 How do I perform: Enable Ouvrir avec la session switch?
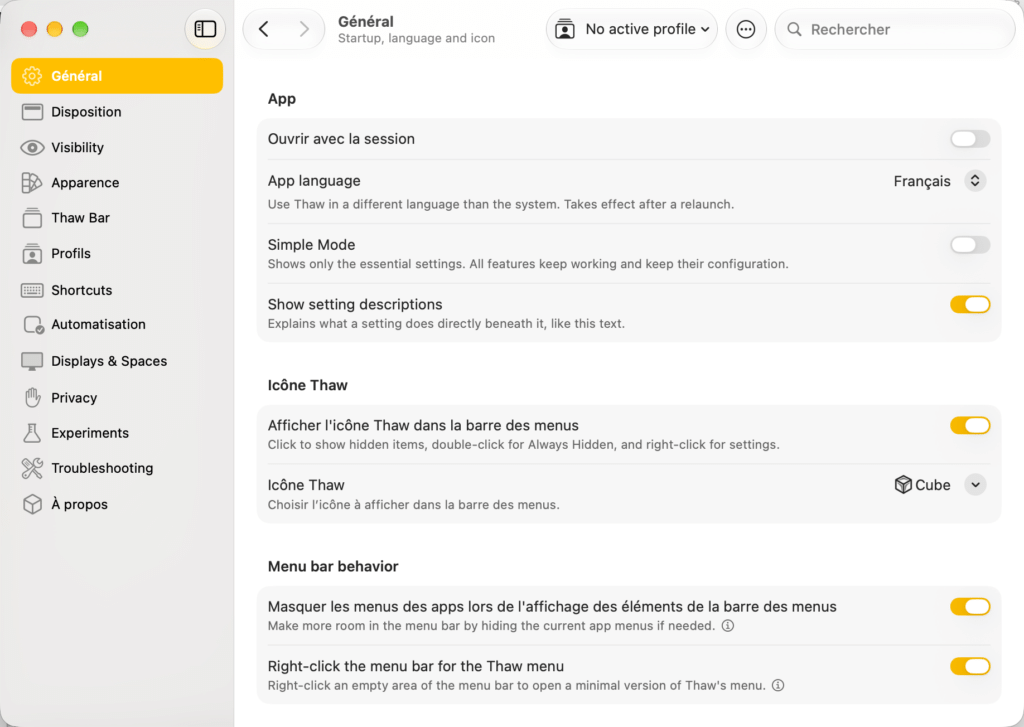coord(970,138)
